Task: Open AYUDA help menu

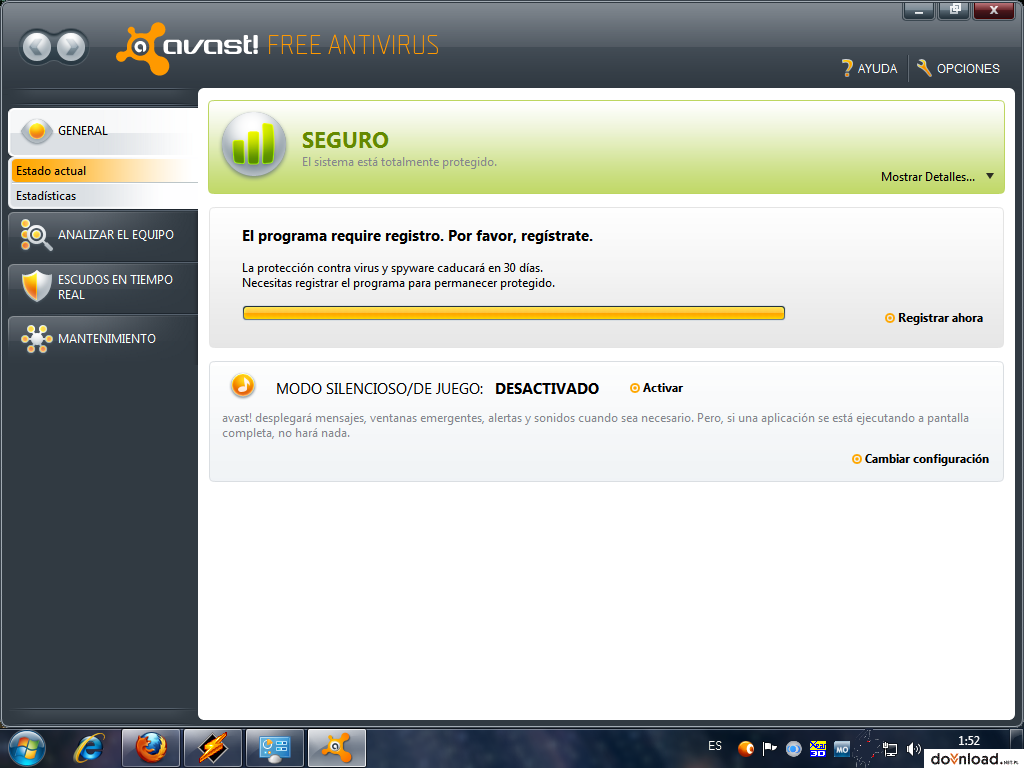Action: [870, 68]
